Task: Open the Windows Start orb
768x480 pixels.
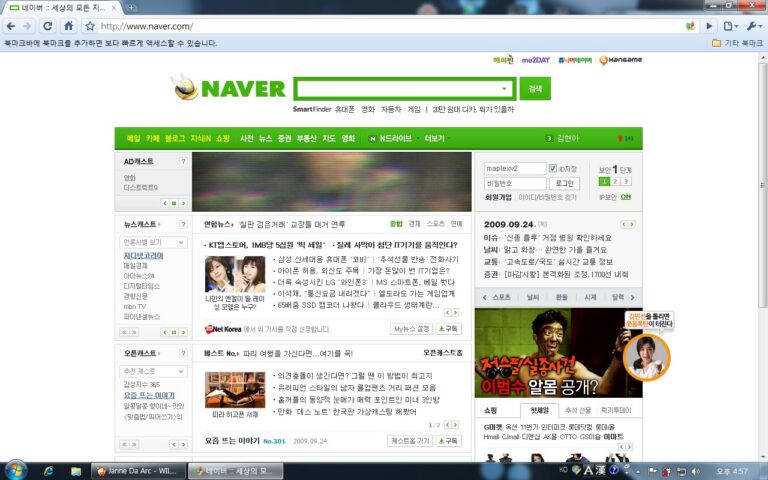Action: pyautogui.click(x=15, y=470)
